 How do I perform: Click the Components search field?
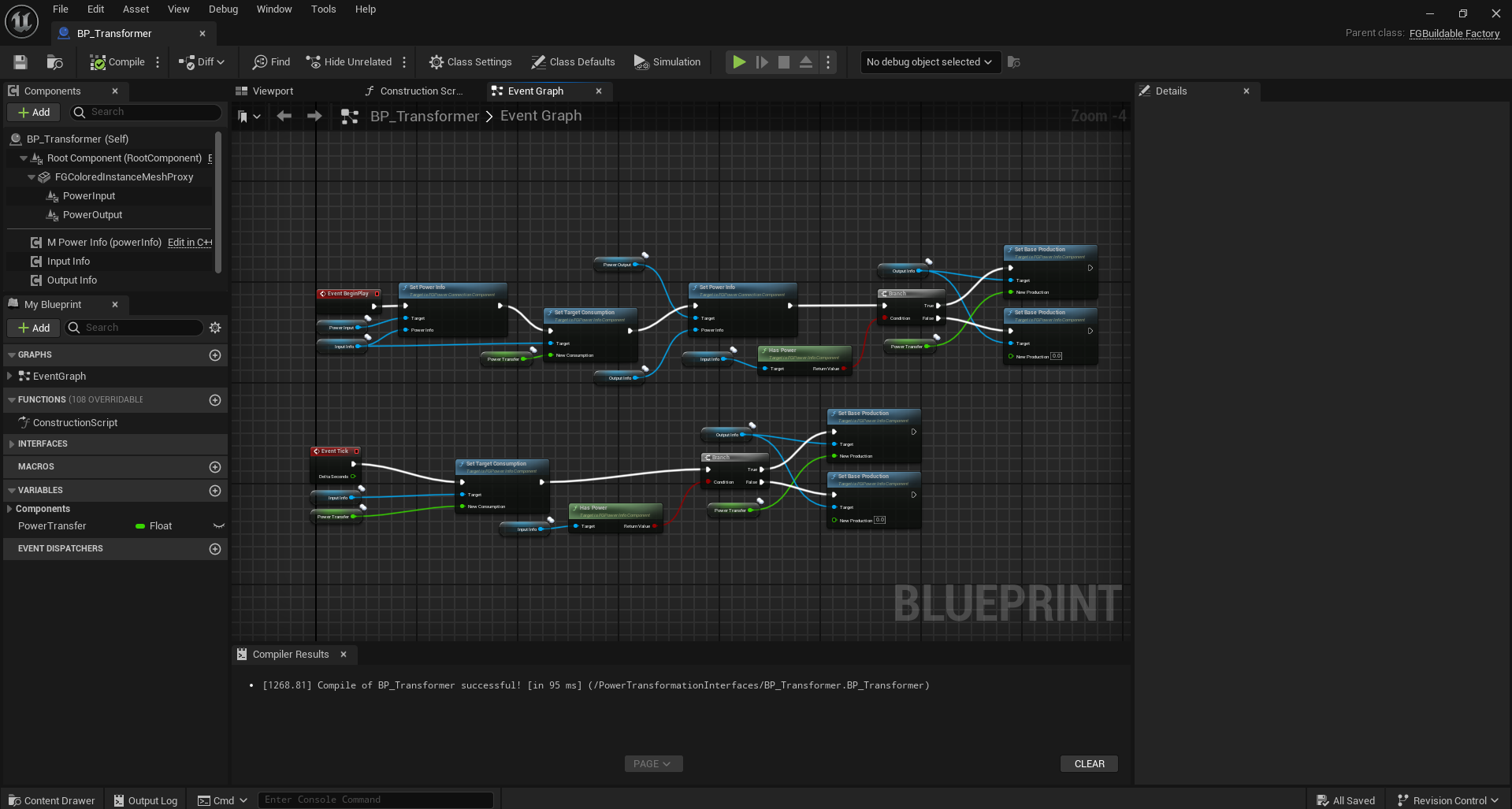[x=146, y=113]
